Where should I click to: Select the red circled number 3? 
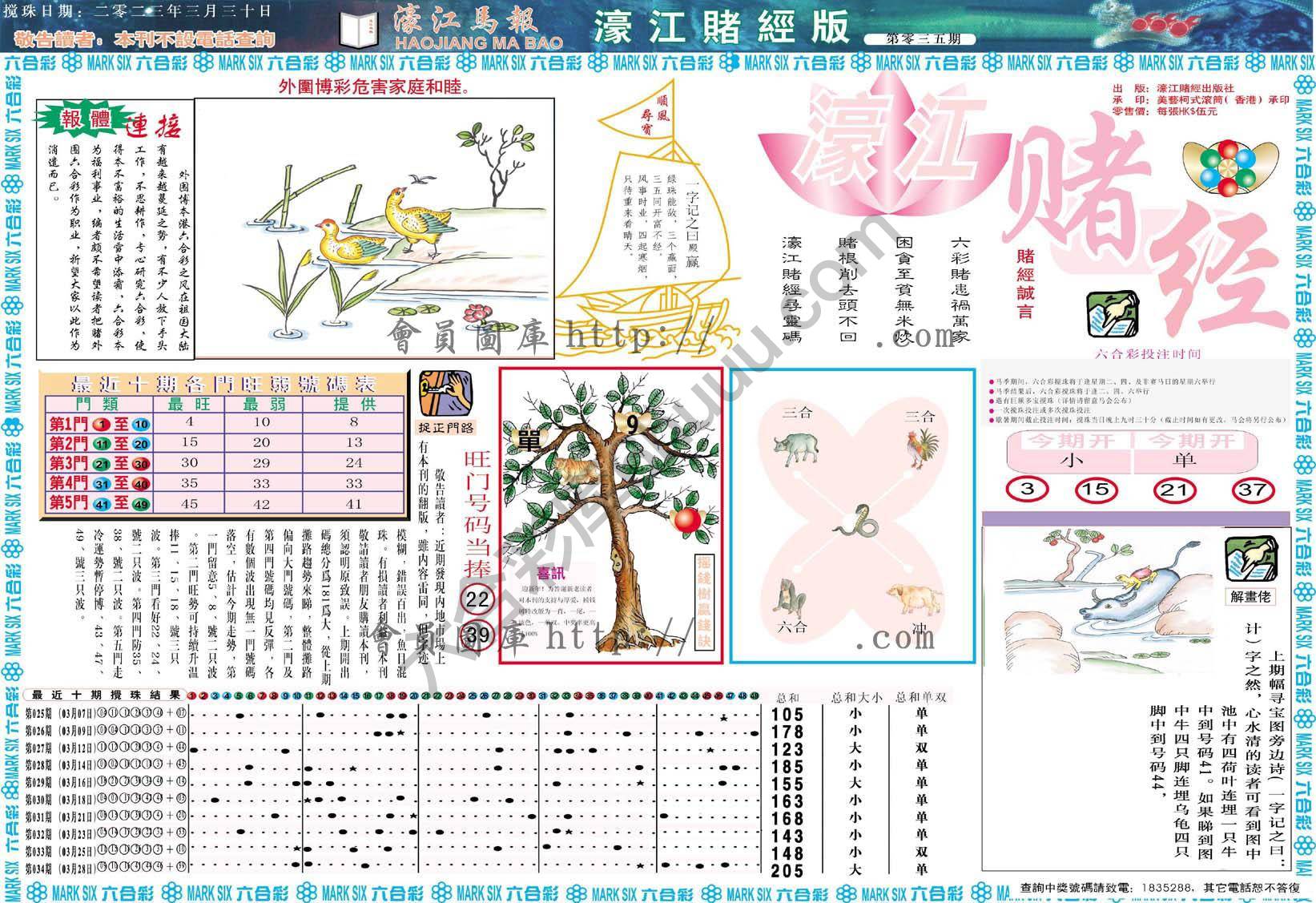click(x=1028, y=489)
